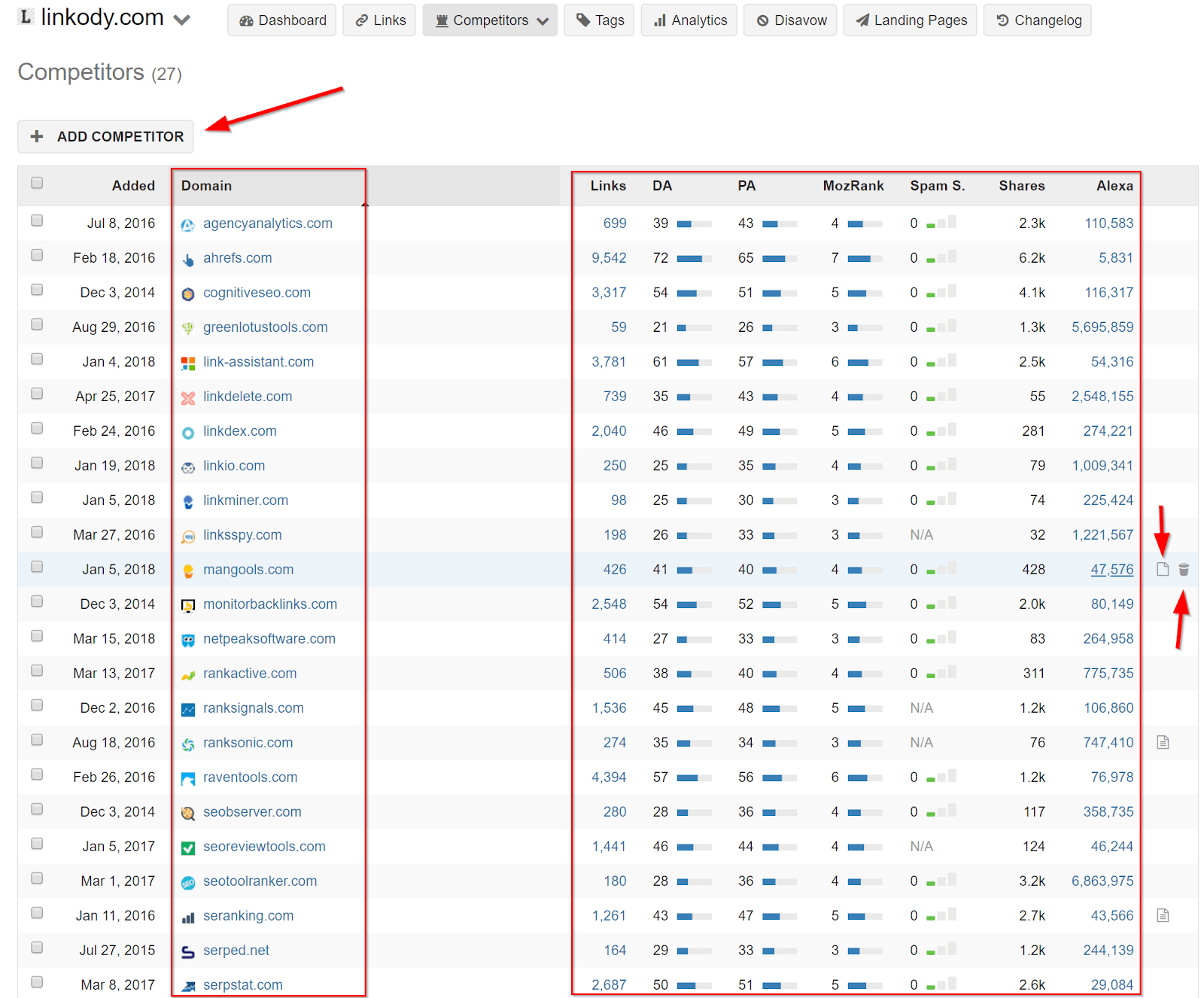This screenshot has width=1204, height=998.
Task: Open the cognitiveseo.com domain link
Action: point(257,293)
